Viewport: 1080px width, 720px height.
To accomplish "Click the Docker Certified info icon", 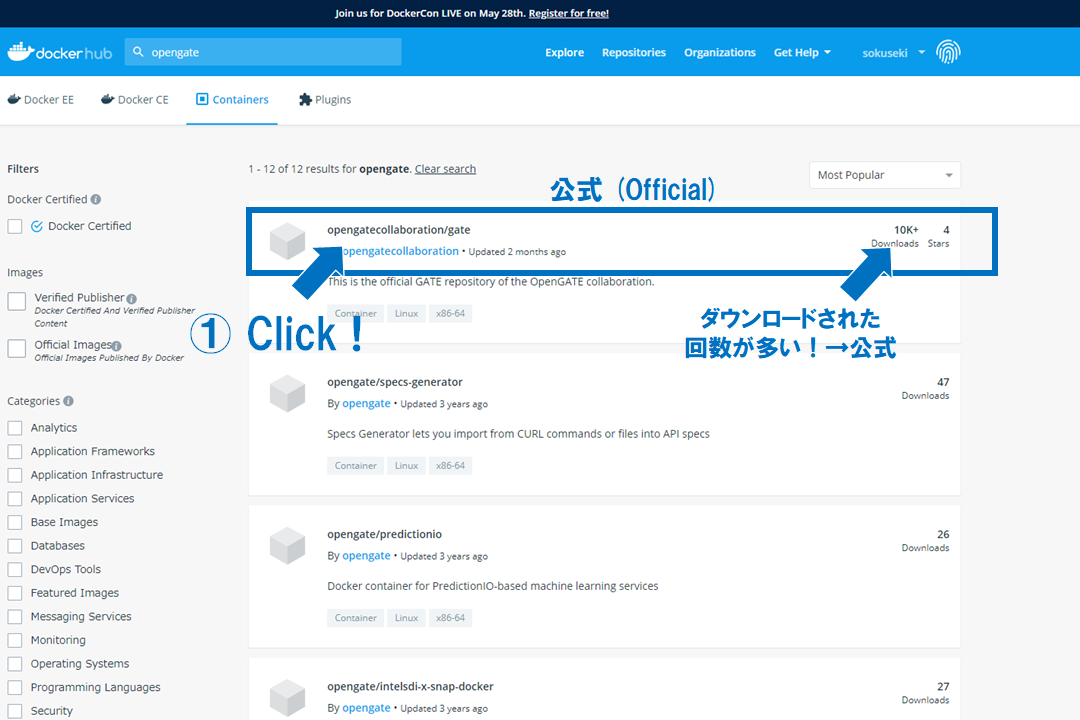I will click(x=96, y=199).
